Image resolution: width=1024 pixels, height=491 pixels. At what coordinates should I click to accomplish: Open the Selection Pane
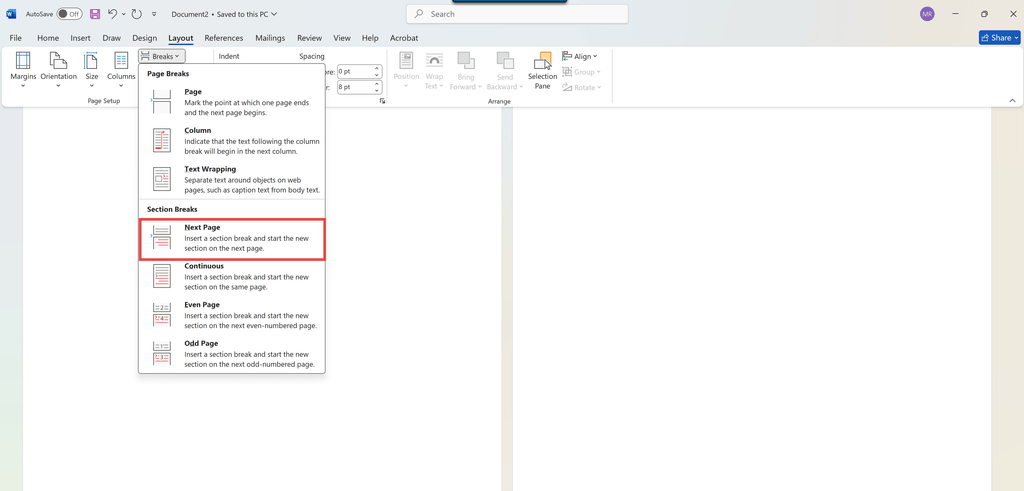click(543, 71)
